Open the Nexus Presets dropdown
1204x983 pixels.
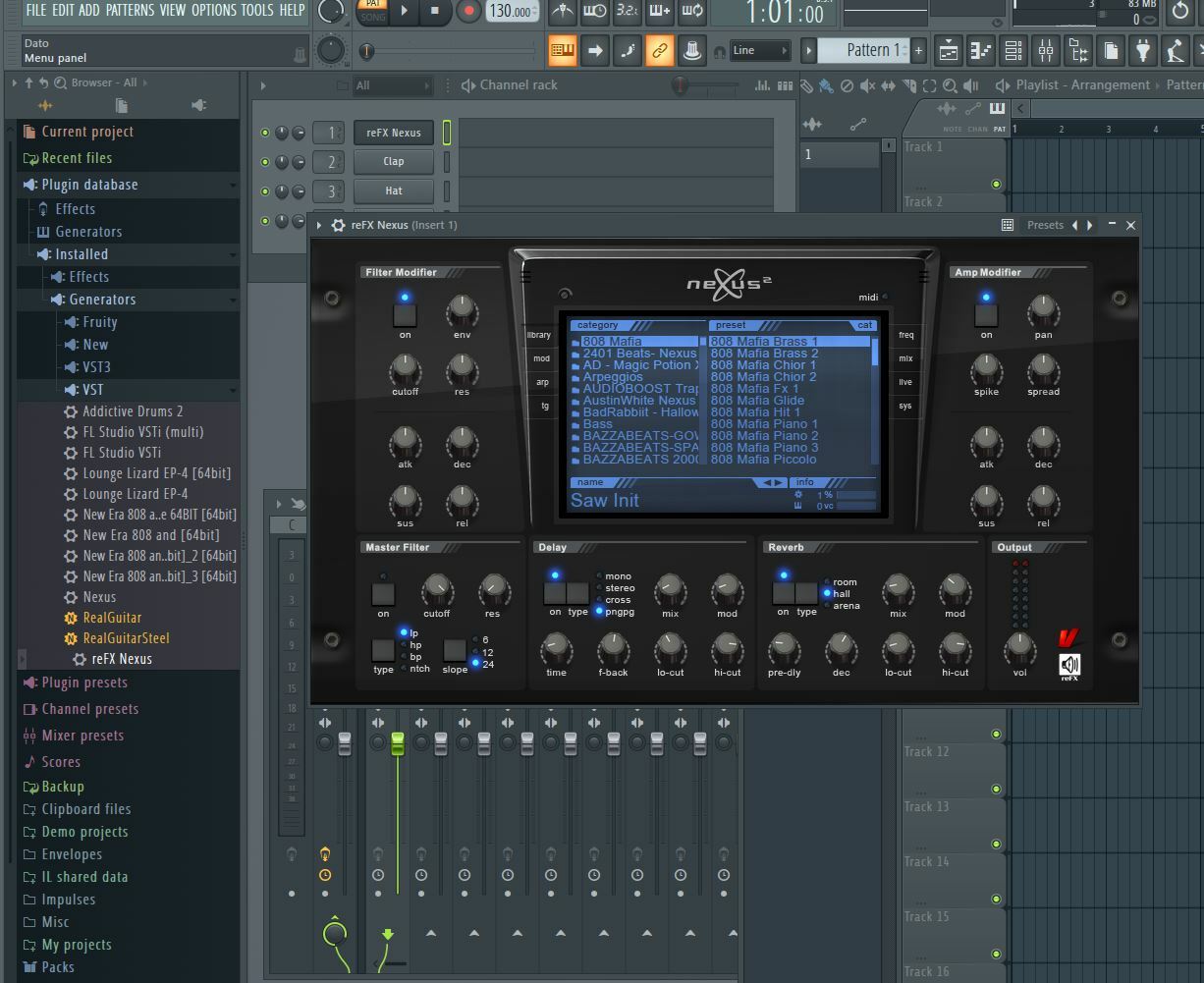coord(1045,225)
